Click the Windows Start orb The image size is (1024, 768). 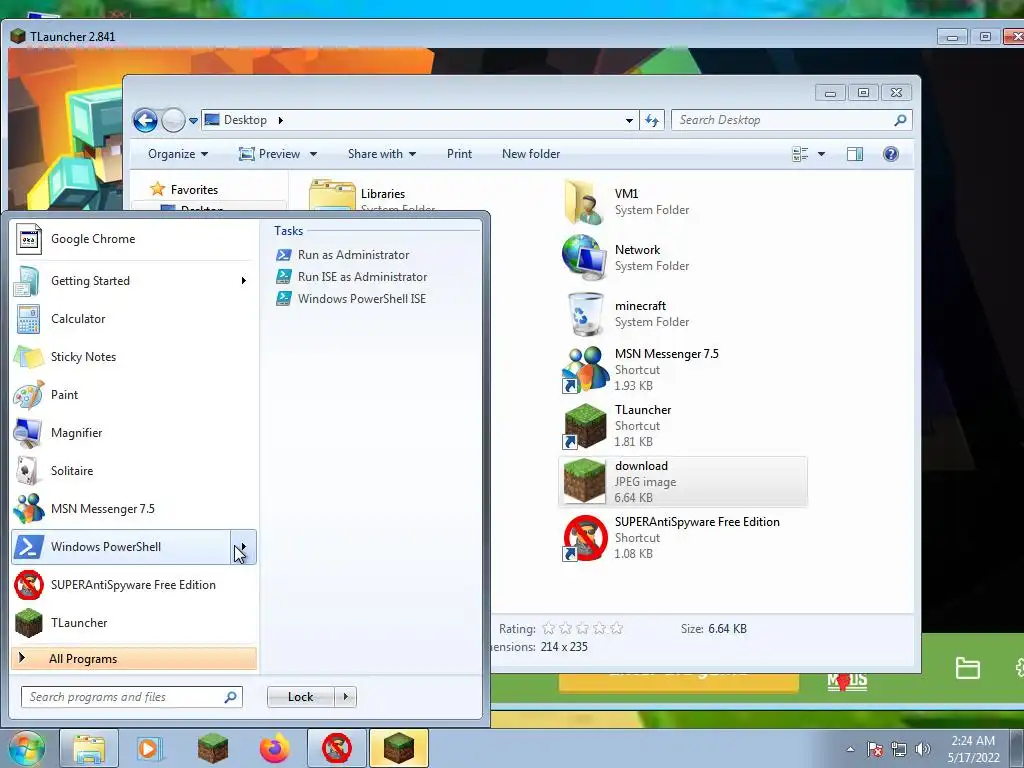point(27,748)
